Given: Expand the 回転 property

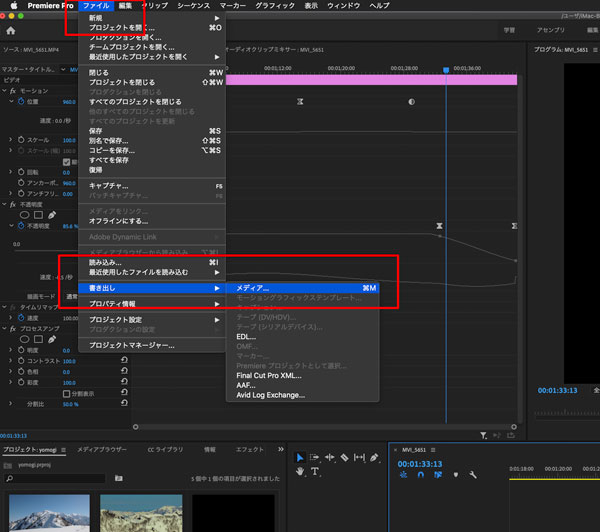Looking at the screenshot, I should click(x=11, y=172).
